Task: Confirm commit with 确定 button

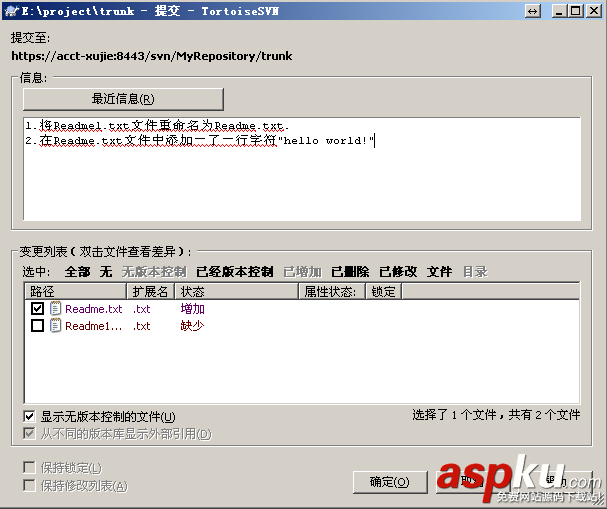Action: tap(390, 482)
